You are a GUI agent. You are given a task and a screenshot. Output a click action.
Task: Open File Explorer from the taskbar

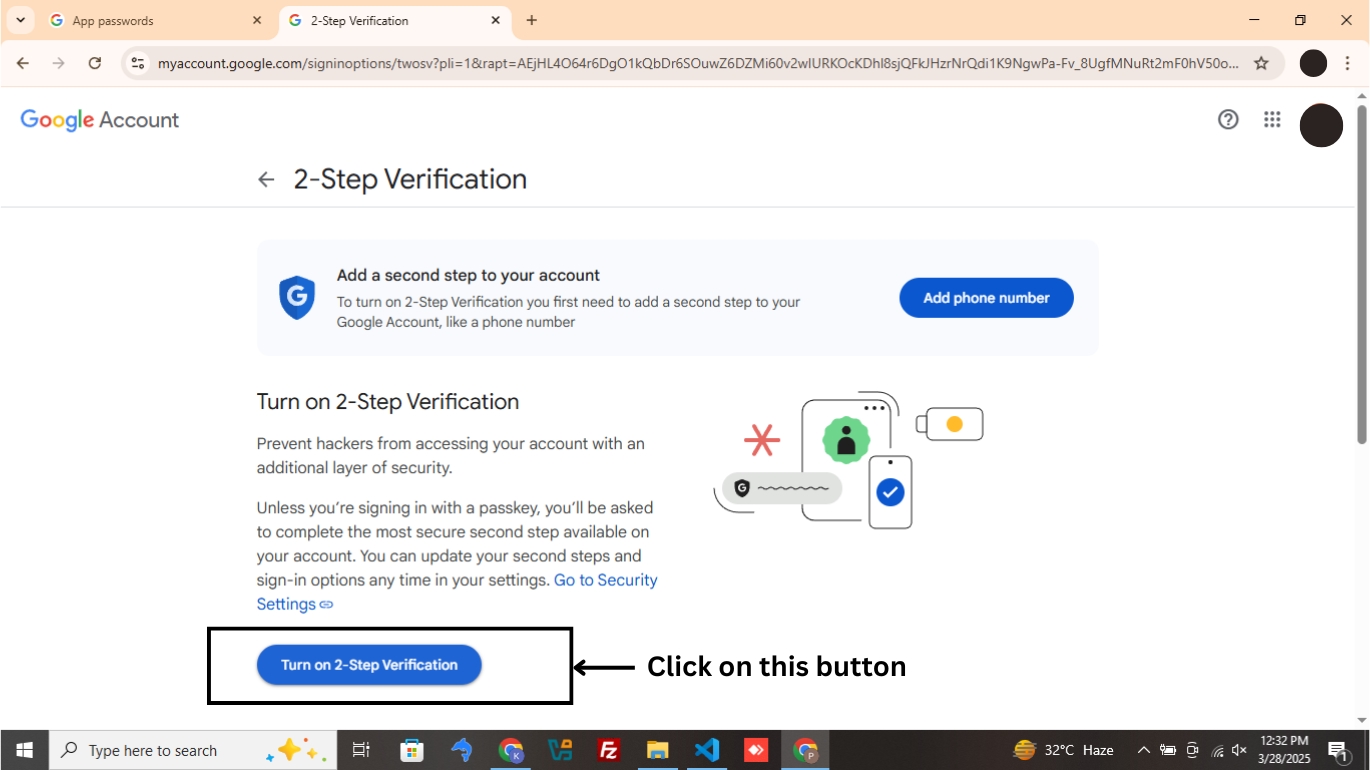coord(657,750)
